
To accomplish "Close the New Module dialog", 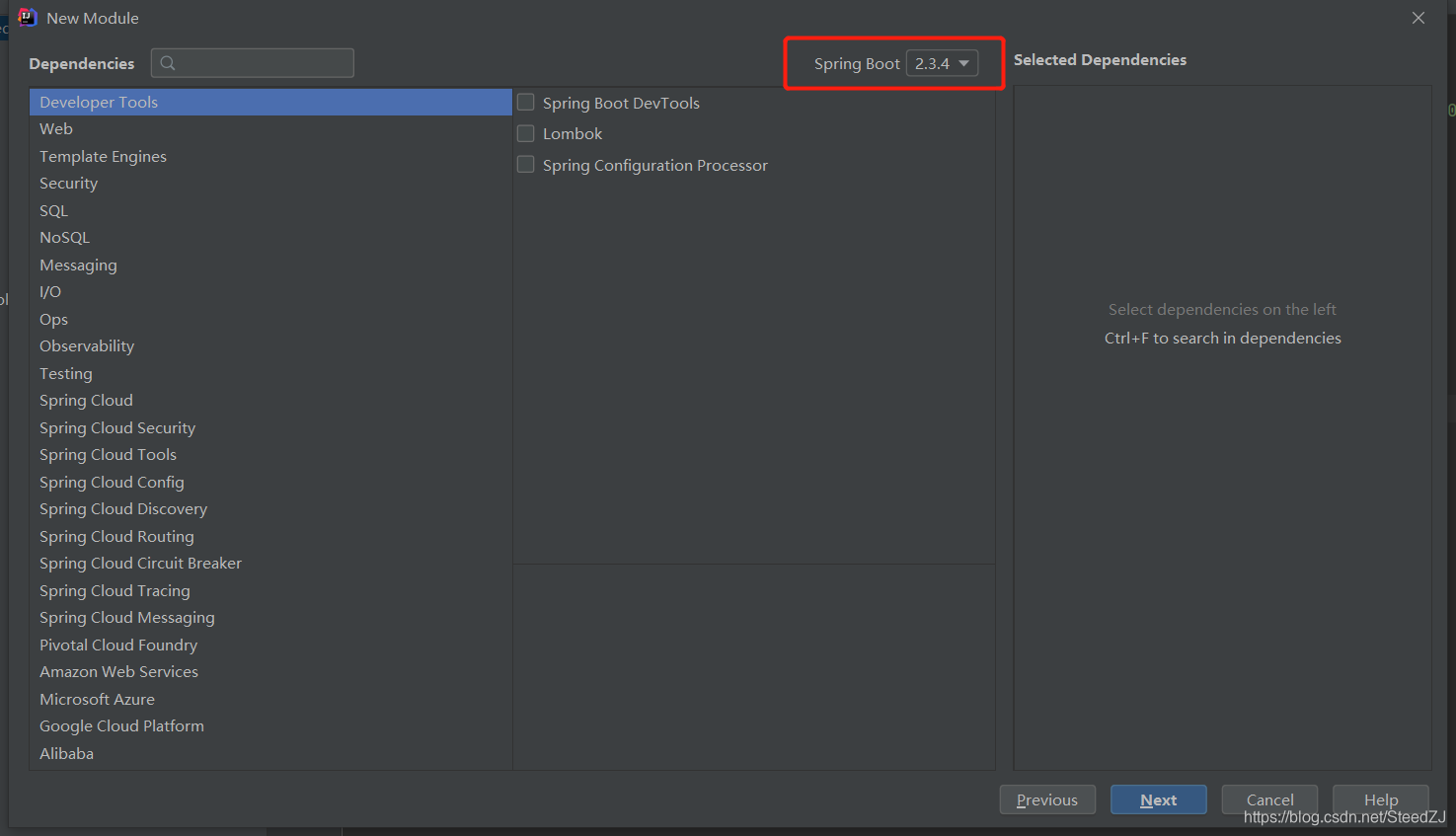I will [x=1418, y=18].
